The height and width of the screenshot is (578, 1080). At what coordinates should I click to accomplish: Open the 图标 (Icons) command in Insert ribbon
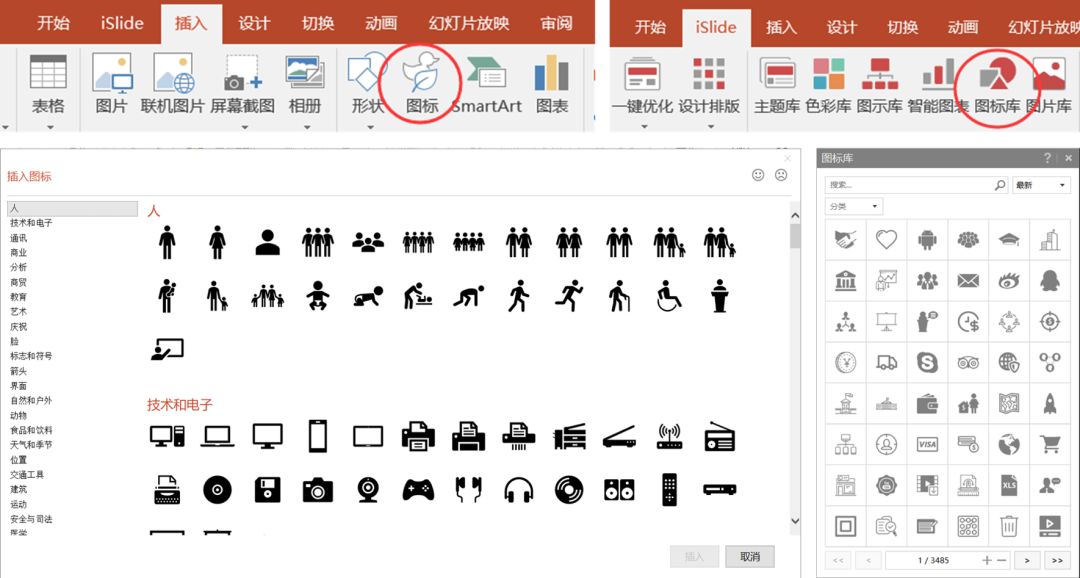pos(421,83)
